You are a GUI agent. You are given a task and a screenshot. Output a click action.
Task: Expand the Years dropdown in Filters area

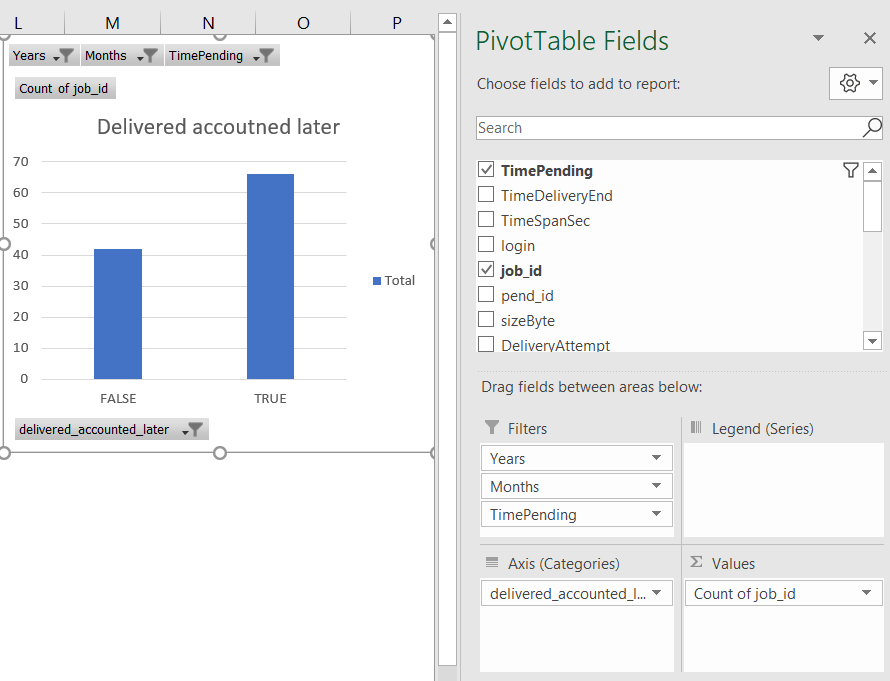[656, 459]
